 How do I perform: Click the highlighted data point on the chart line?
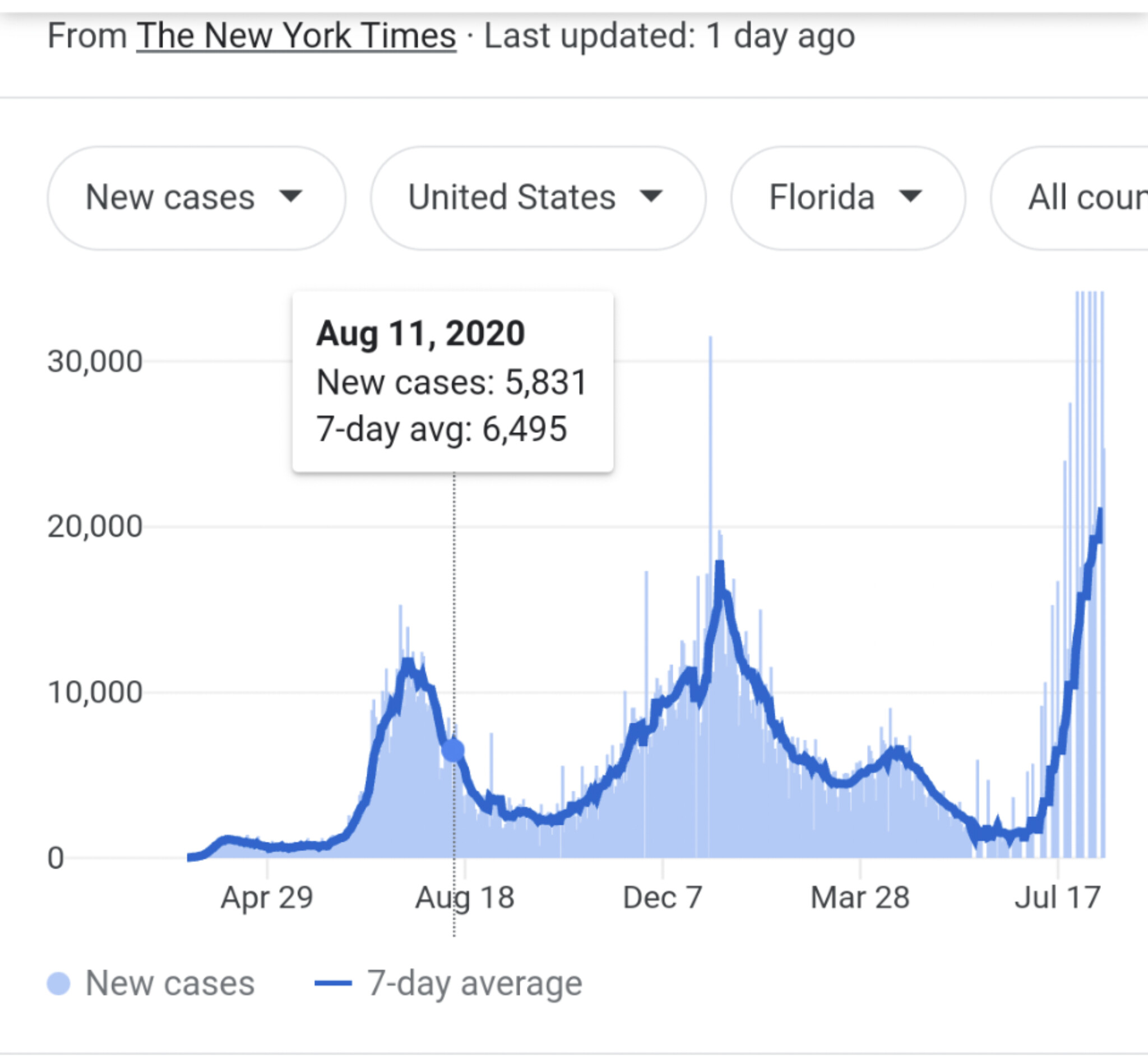click(453, 750)
